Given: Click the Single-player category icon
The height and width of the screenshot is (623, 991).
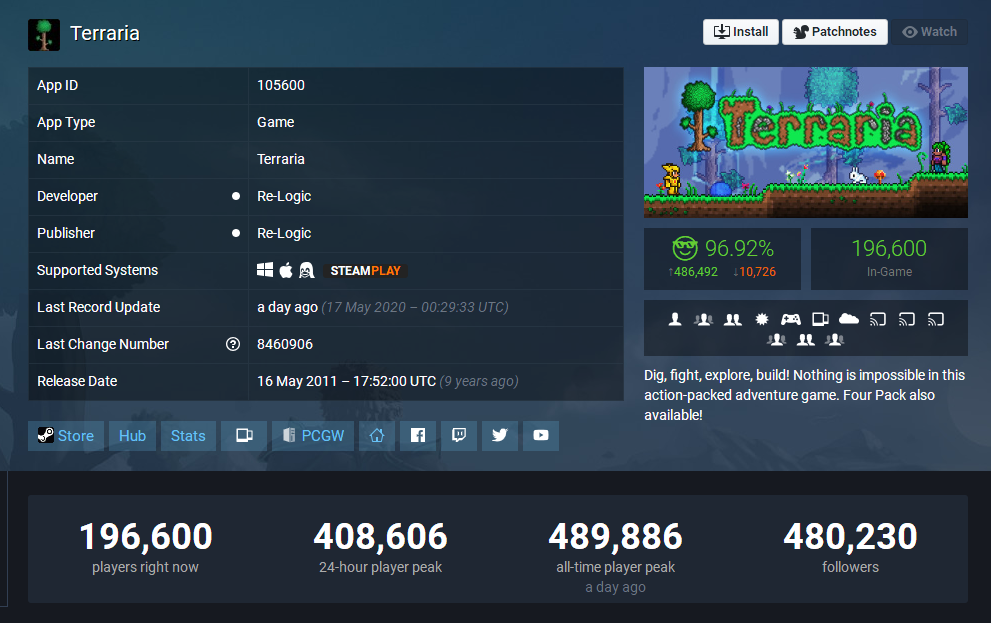Looking at the screenshot, I should coord(675,319).
